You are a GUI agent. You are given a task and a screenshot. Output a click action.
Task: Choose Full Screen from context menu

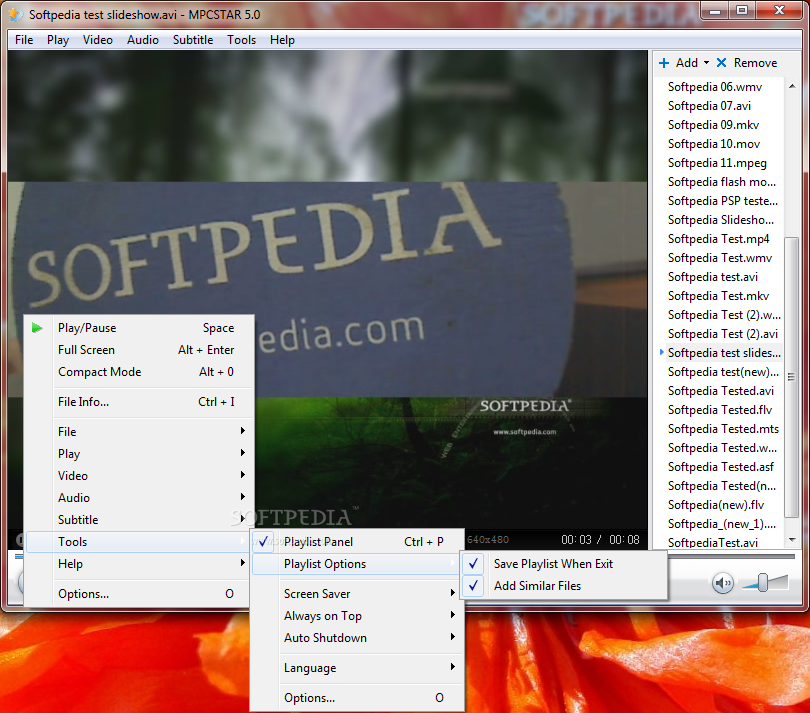140,350
